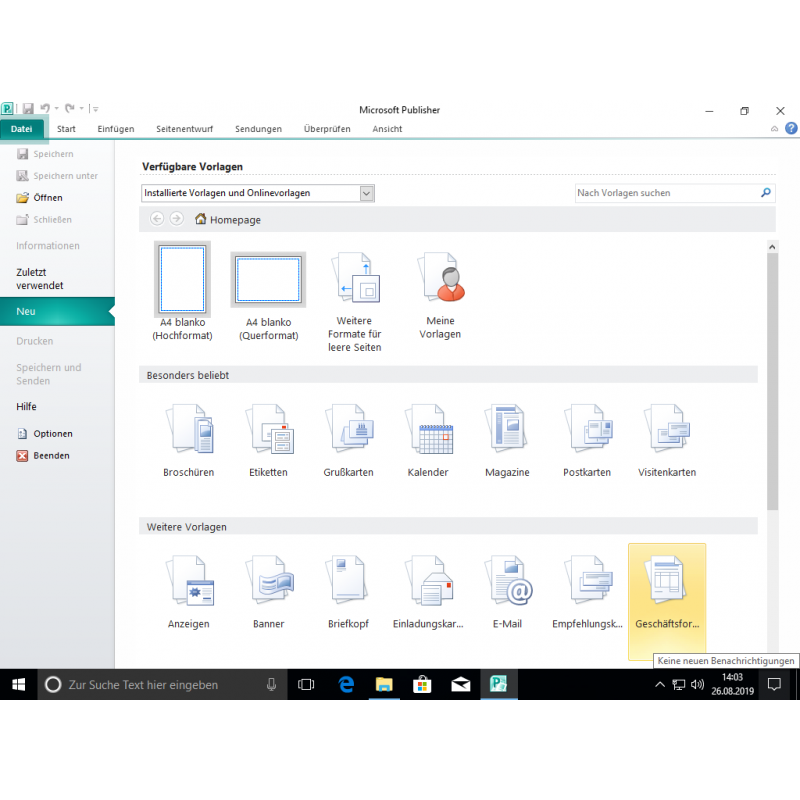Click the template list vertical scrollbar
The image size is (800, 800).
[771, 400]
